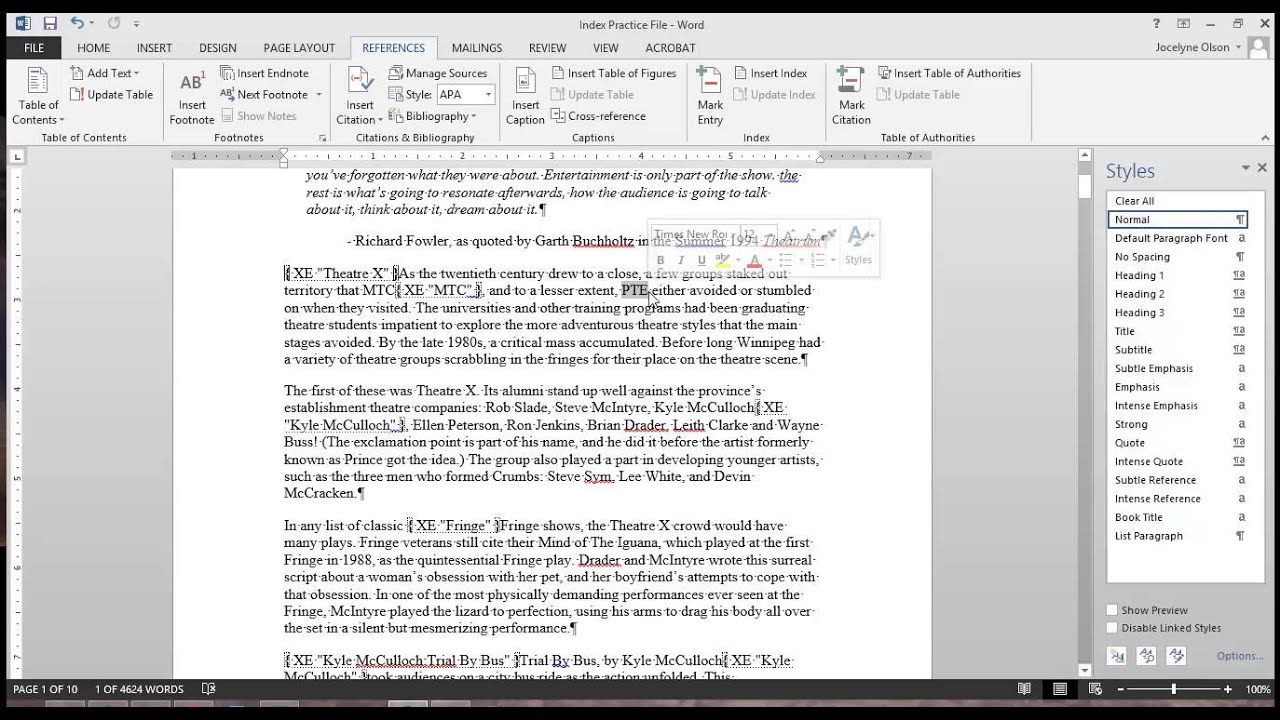Screen dimensions: 1280x720
Task: Toggle Underline in the mini toolbar
Action: tap(701, 260)
